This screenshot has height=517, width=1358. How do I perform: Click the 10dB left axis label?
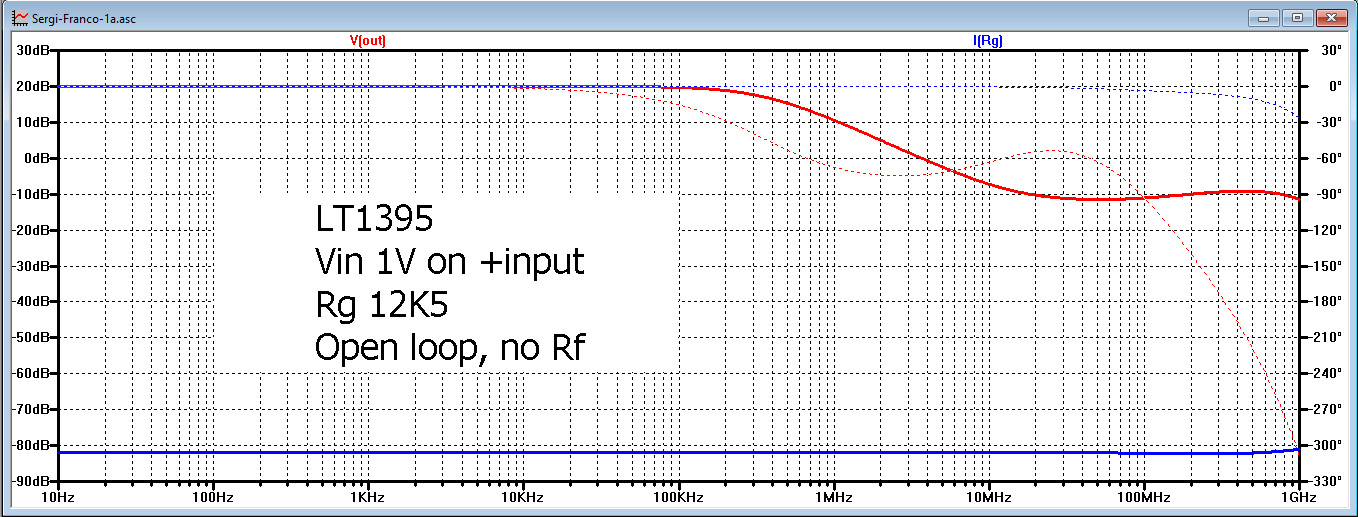coord(32,122)
